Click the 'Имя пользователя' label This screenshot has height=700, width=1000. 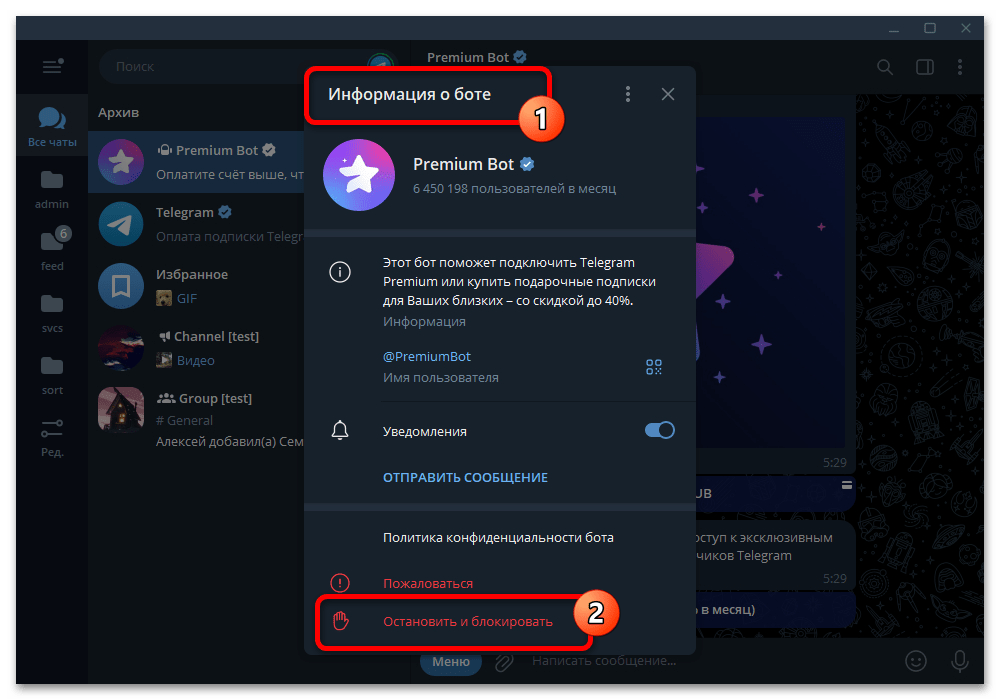(x=441, y=377)
